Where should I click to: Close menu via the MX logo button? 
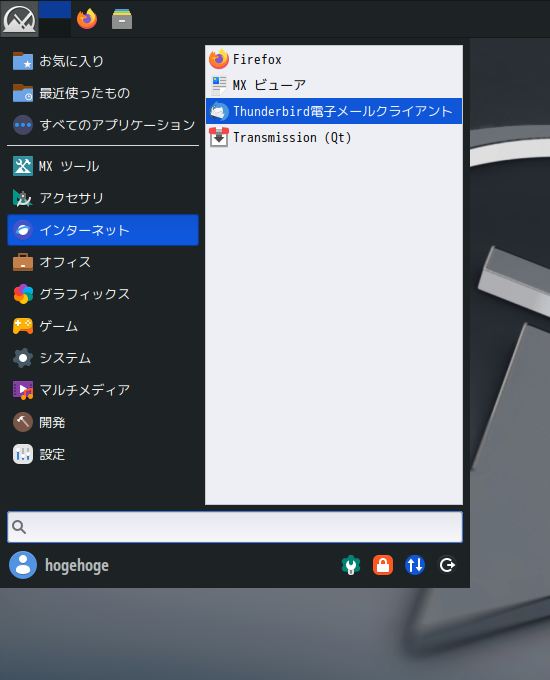pyautogui.click(x=20, y=19)
